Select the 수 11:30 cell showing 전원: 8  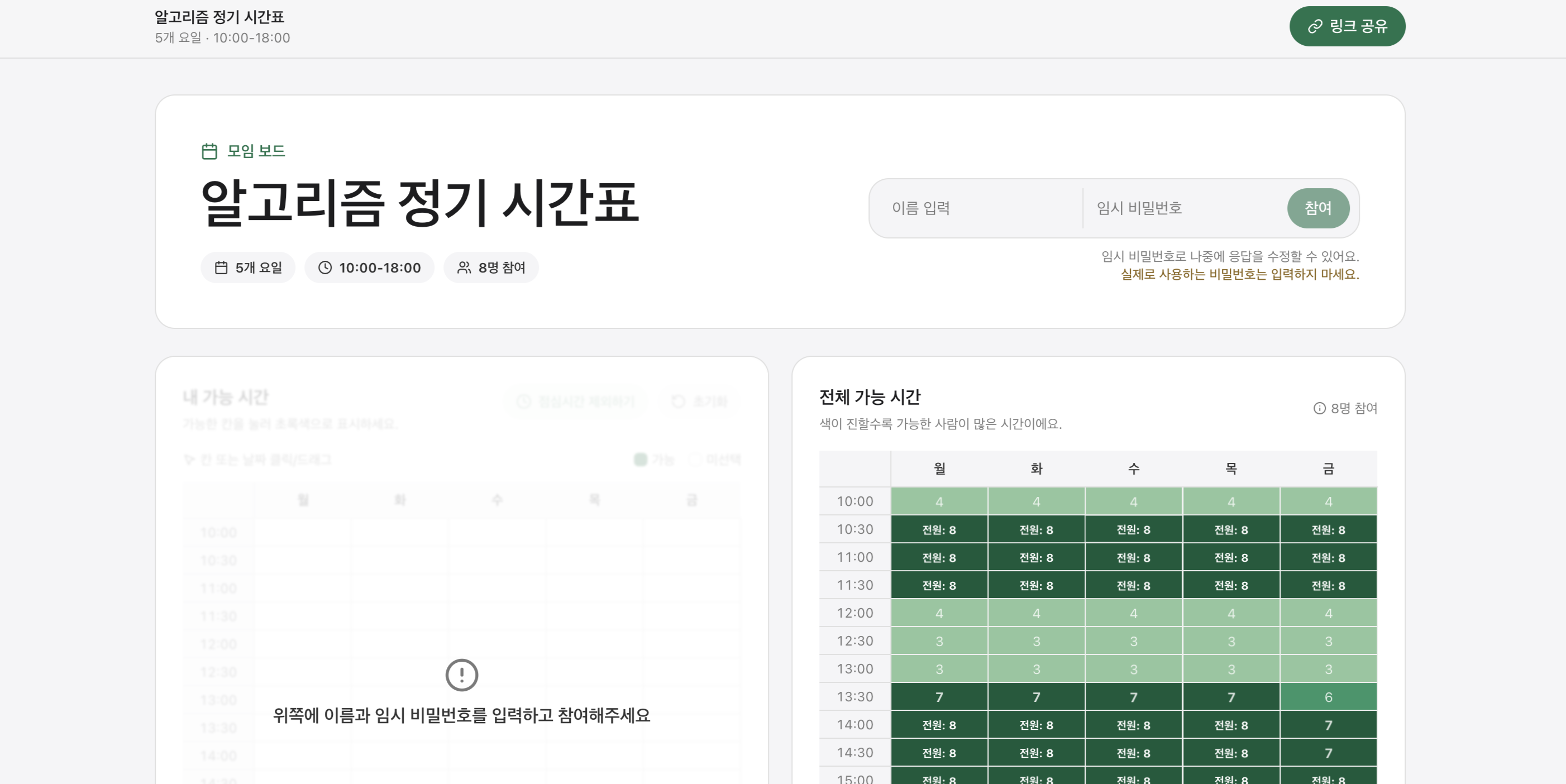pyautogui.click(x=1134, y=585)
